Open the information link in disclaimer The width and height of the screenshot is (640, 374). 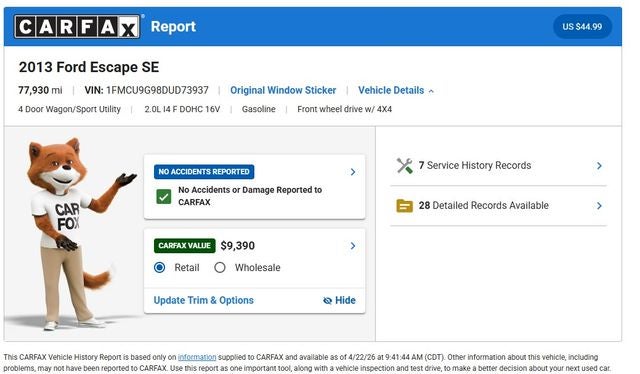click(x=197, y=357)
